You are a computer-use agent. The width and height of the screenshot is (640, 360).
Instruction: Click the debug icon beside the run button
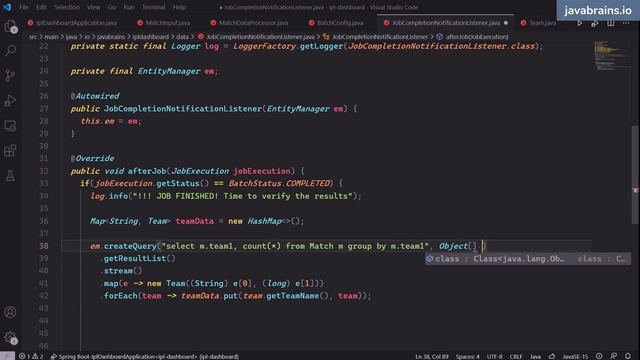pos(595,23)
